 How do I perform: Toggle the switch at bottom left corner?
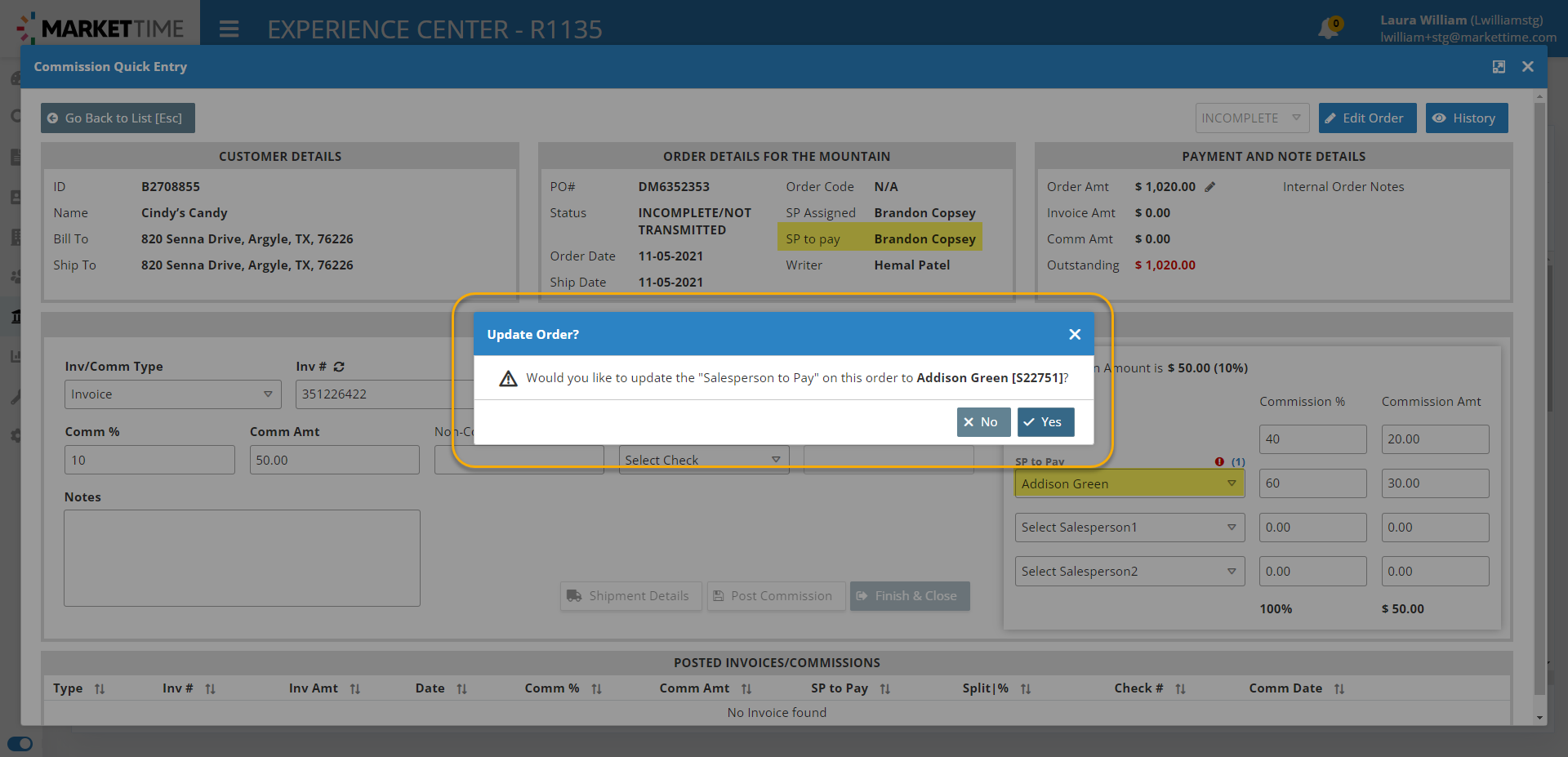[x=20, y=744]
